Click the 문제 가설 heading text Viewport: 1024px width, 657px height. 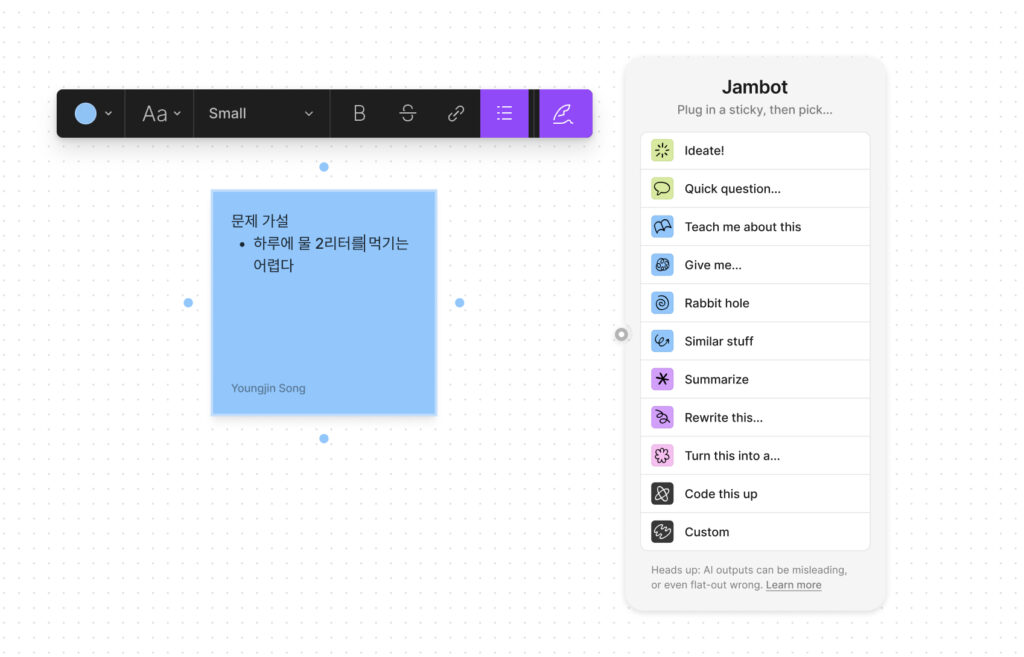(260, 221)
